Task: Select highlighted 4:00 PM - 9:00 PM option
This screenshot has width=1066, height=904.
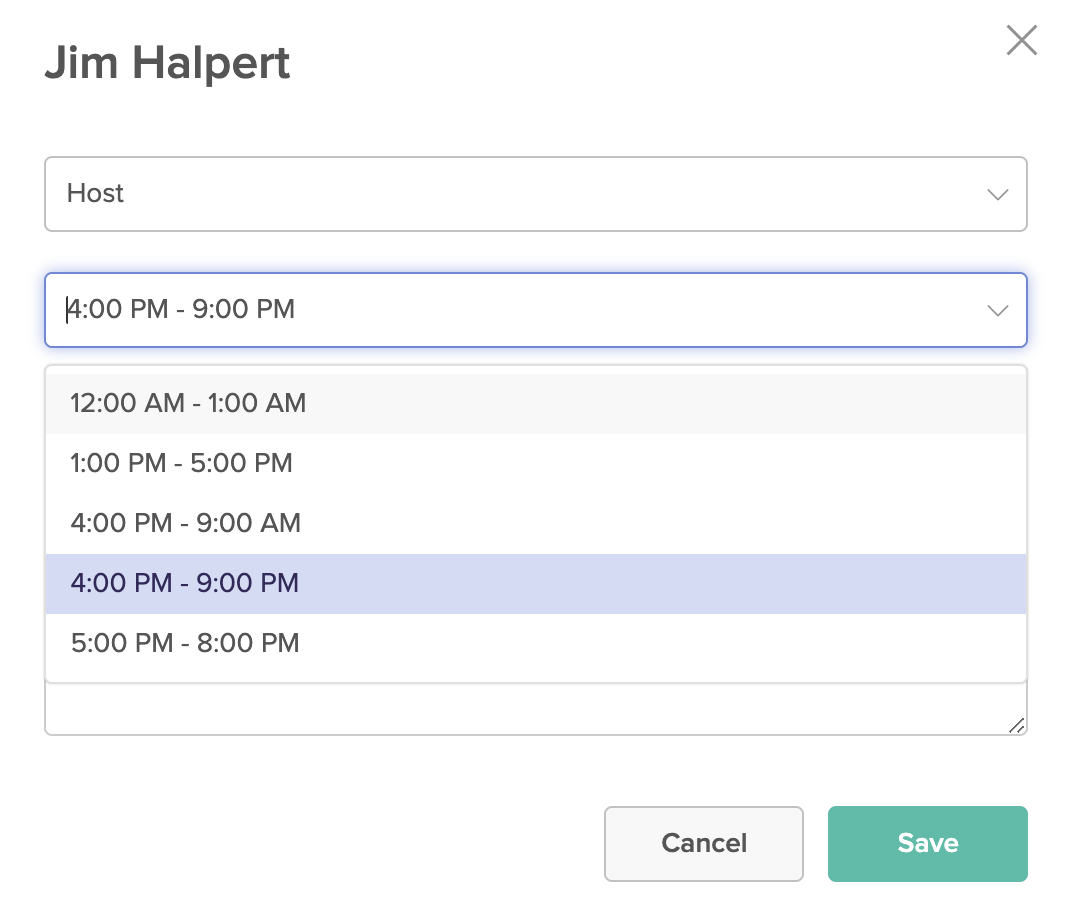Action: pos(185,583)
